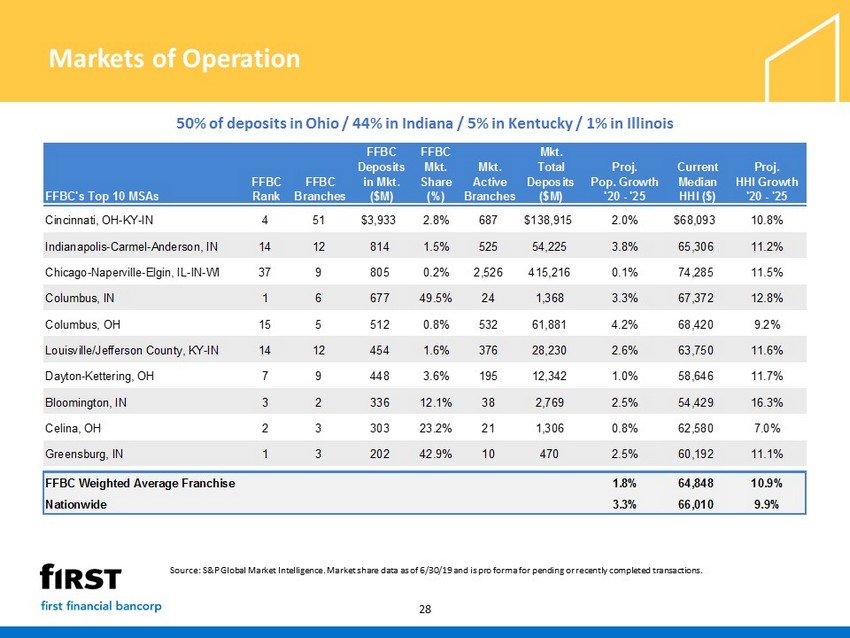Select weighted average HHI growth '10.9%'
The height and width of the screenshot is (638, 850).
767,483
